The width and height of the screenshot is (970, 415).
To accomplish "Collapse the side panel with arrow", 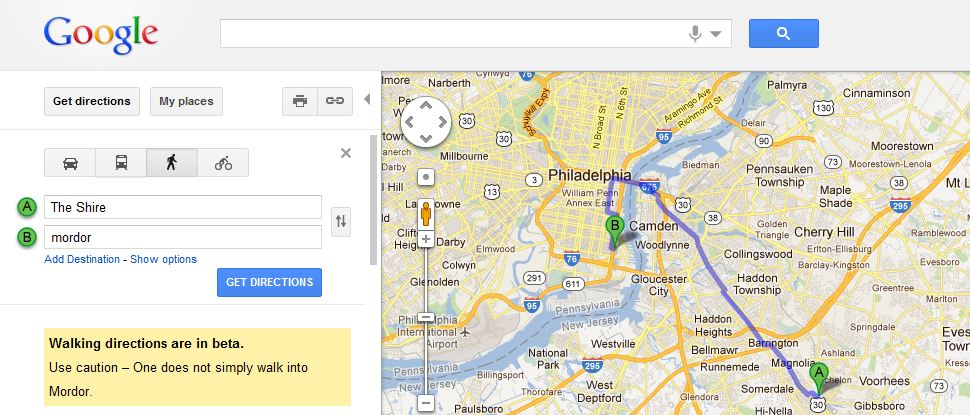I will click(367, 99).
